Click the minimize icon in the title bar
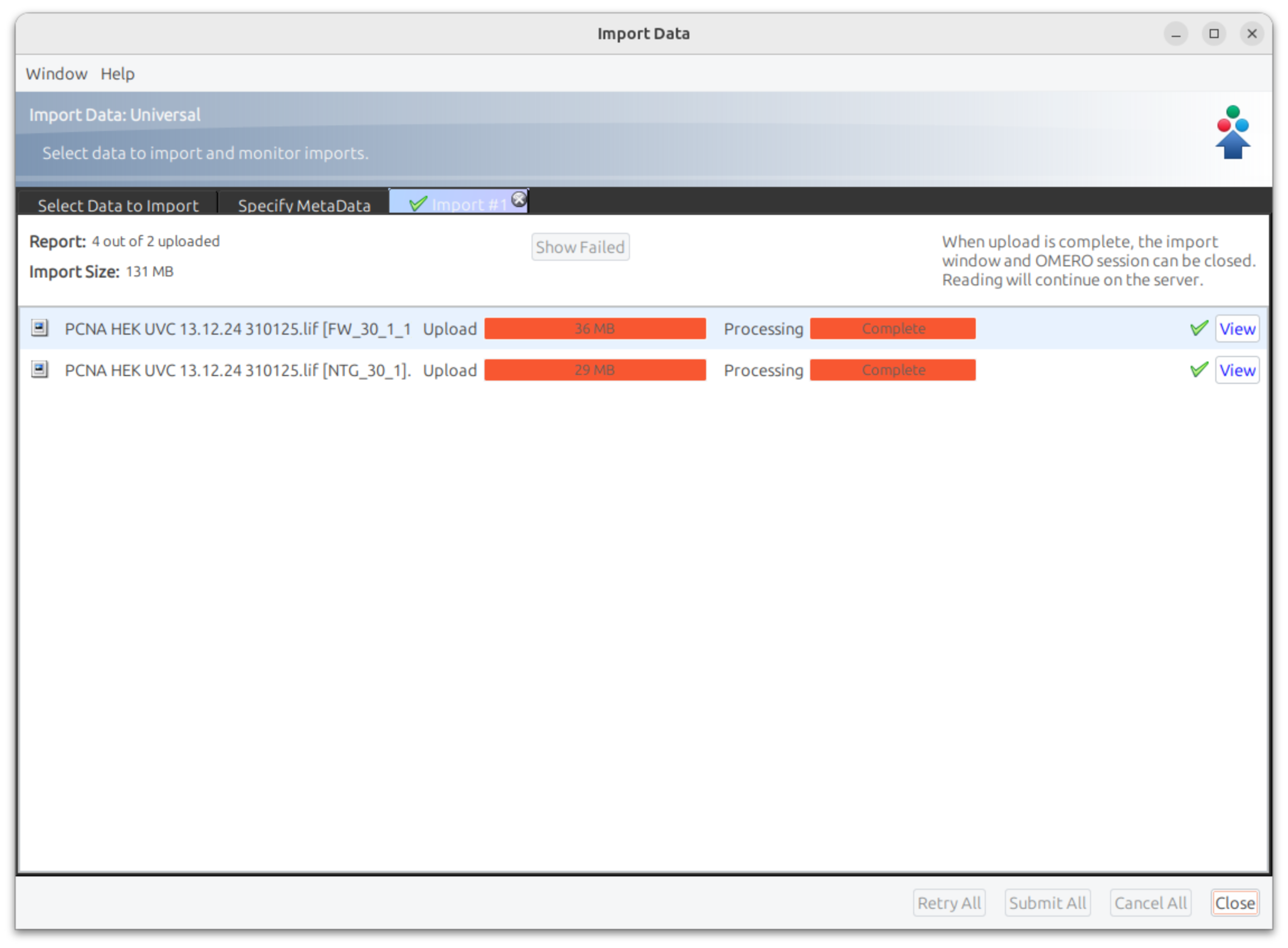The height and width of the screenshot is (948, 1288). [x=1176, y=33]
